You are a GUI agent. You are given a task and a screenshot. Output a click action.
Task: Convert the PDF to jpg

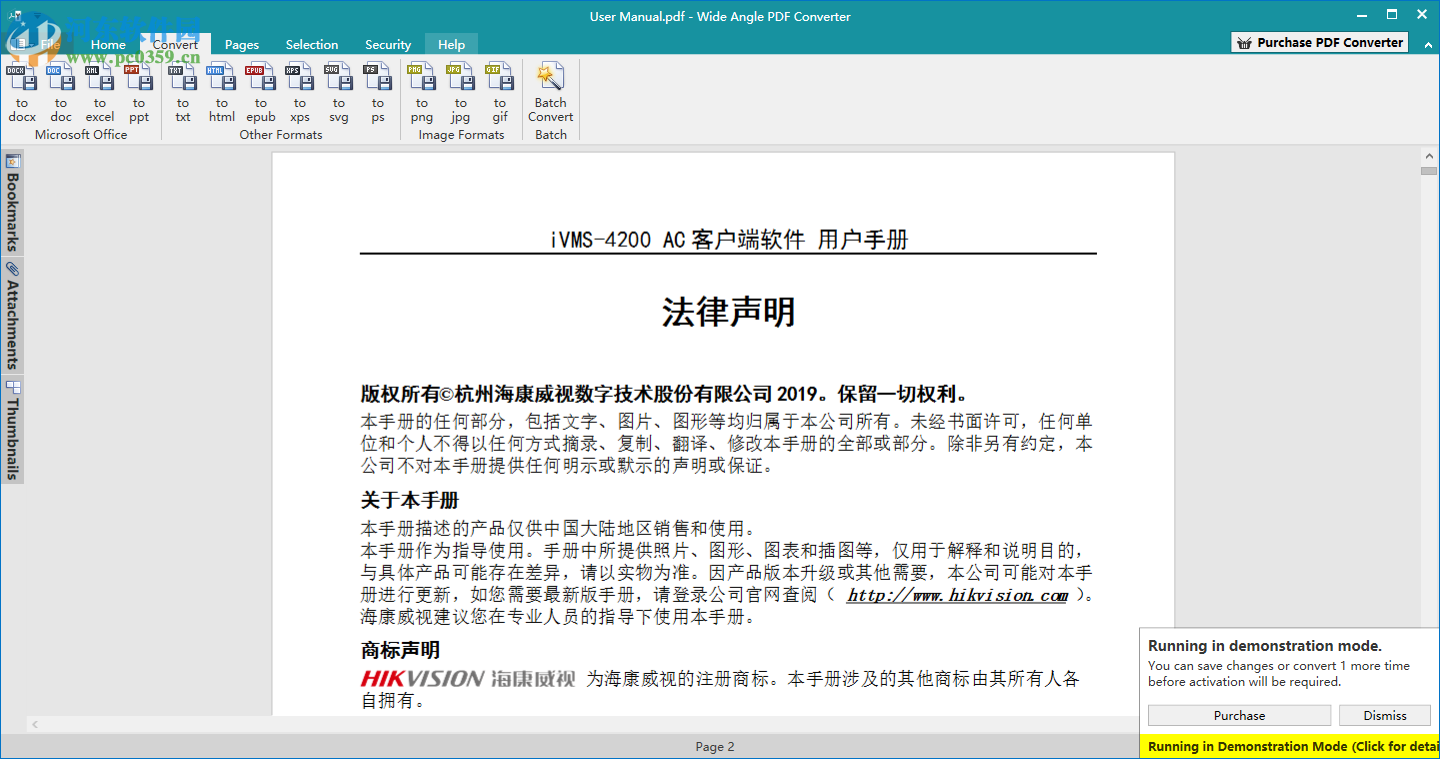click(x=460, y=95)
